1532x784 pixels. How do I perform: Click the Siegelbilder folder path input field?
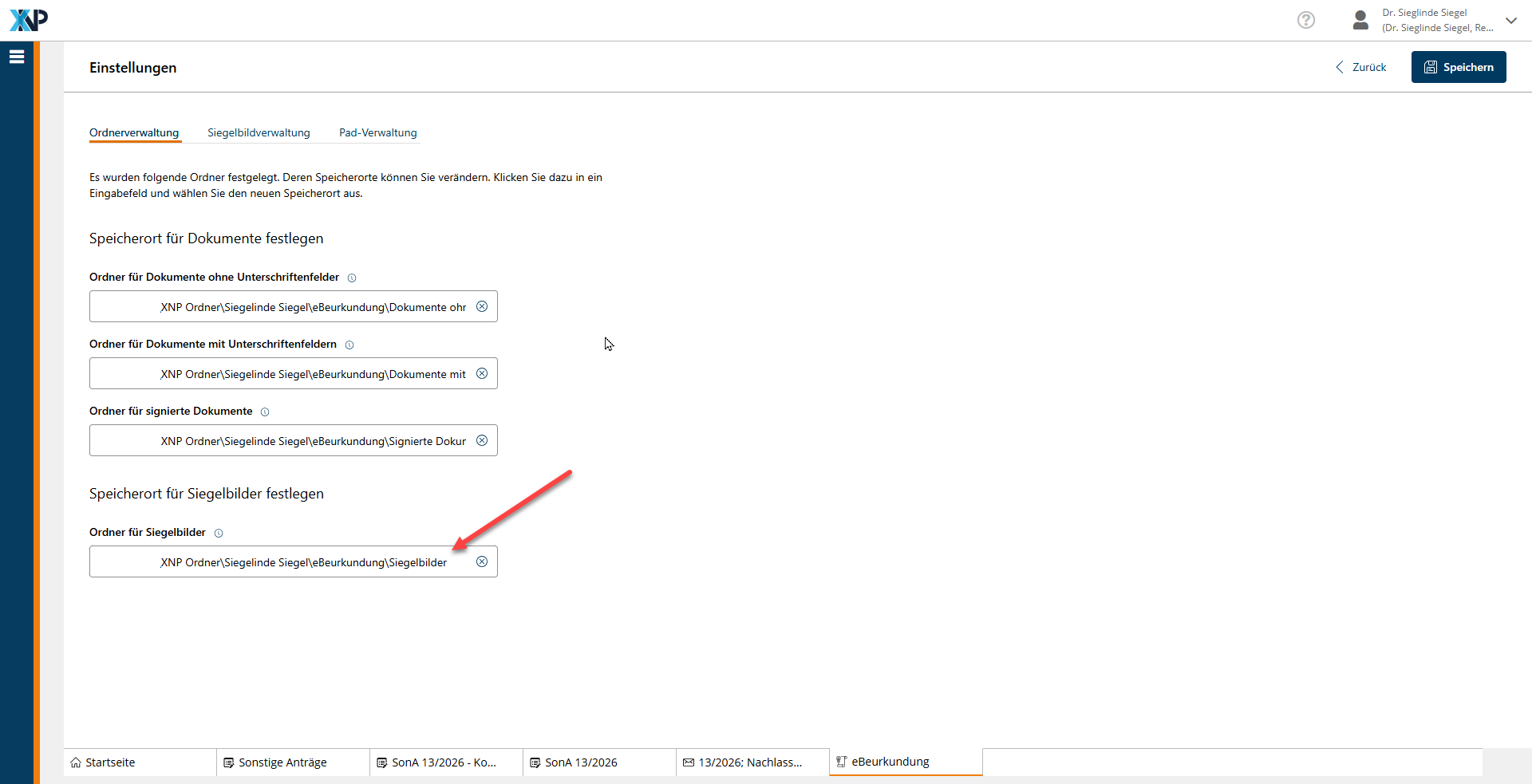[x=303, y=561]
